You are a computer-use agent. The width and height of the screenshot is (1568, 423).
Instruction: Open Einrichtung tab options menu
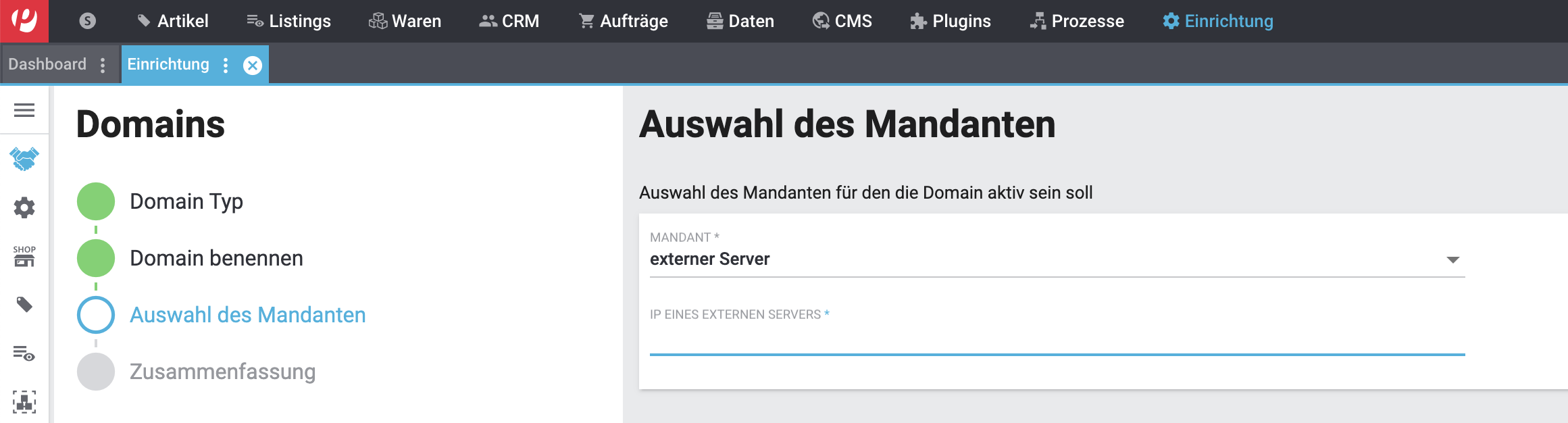coord(226,65)
